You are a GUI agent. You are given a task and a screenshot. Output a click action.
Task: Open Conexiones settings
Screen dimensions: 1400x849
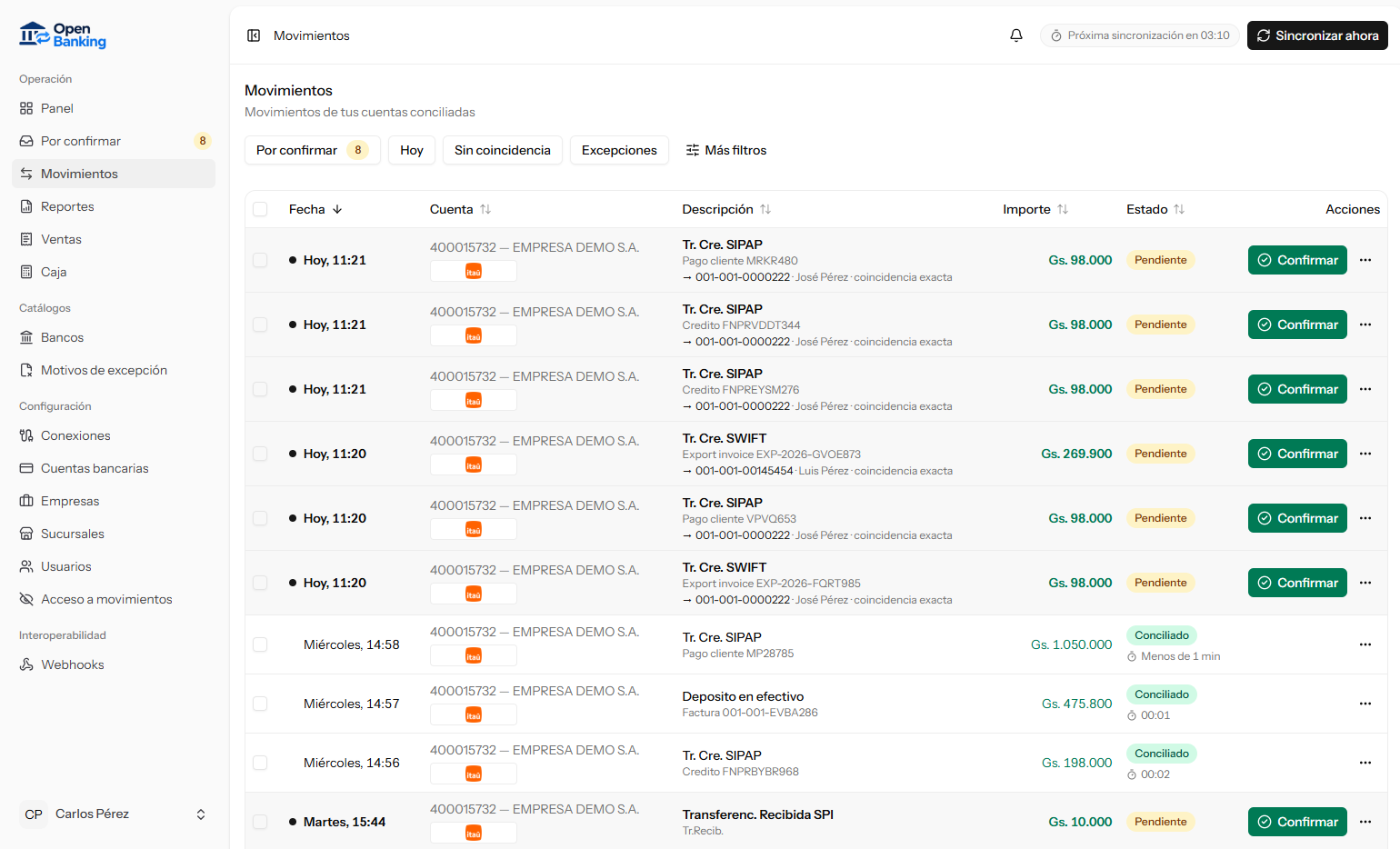tap(114, 435)
